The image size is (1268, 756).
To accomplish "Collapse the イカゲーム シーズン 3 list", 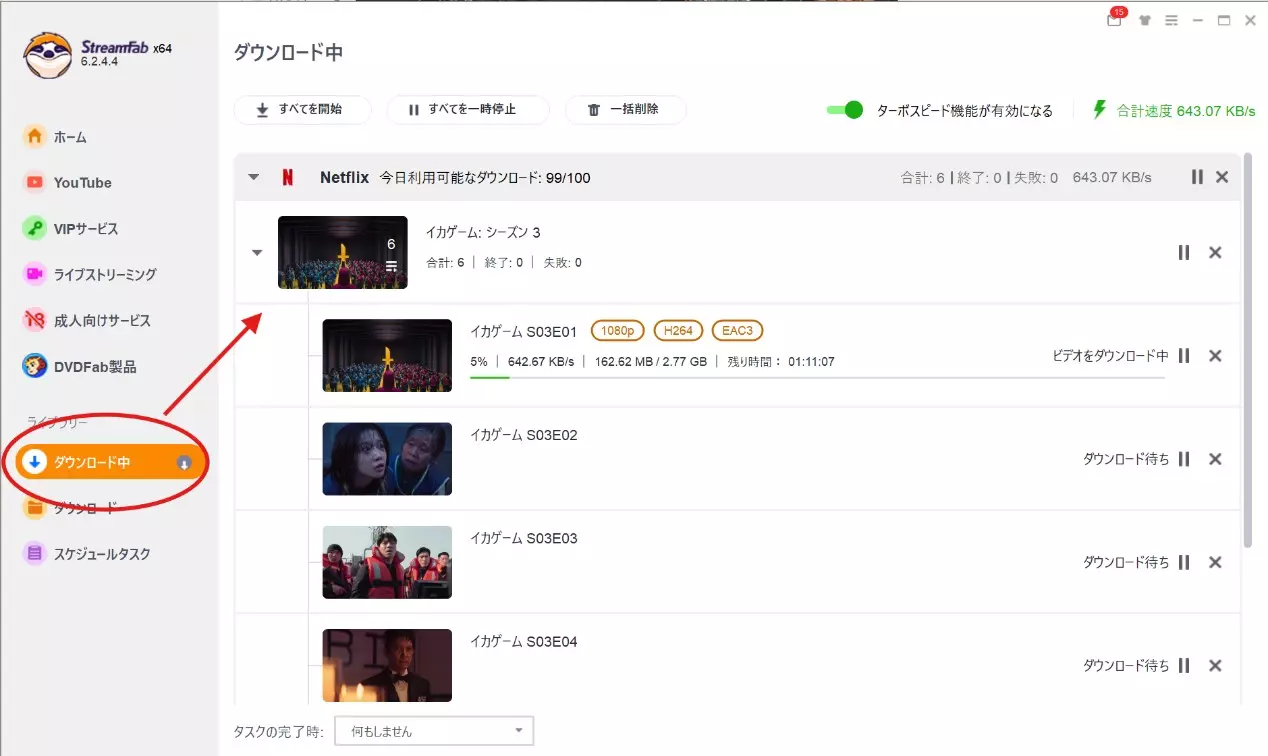I will click(256, 252).
